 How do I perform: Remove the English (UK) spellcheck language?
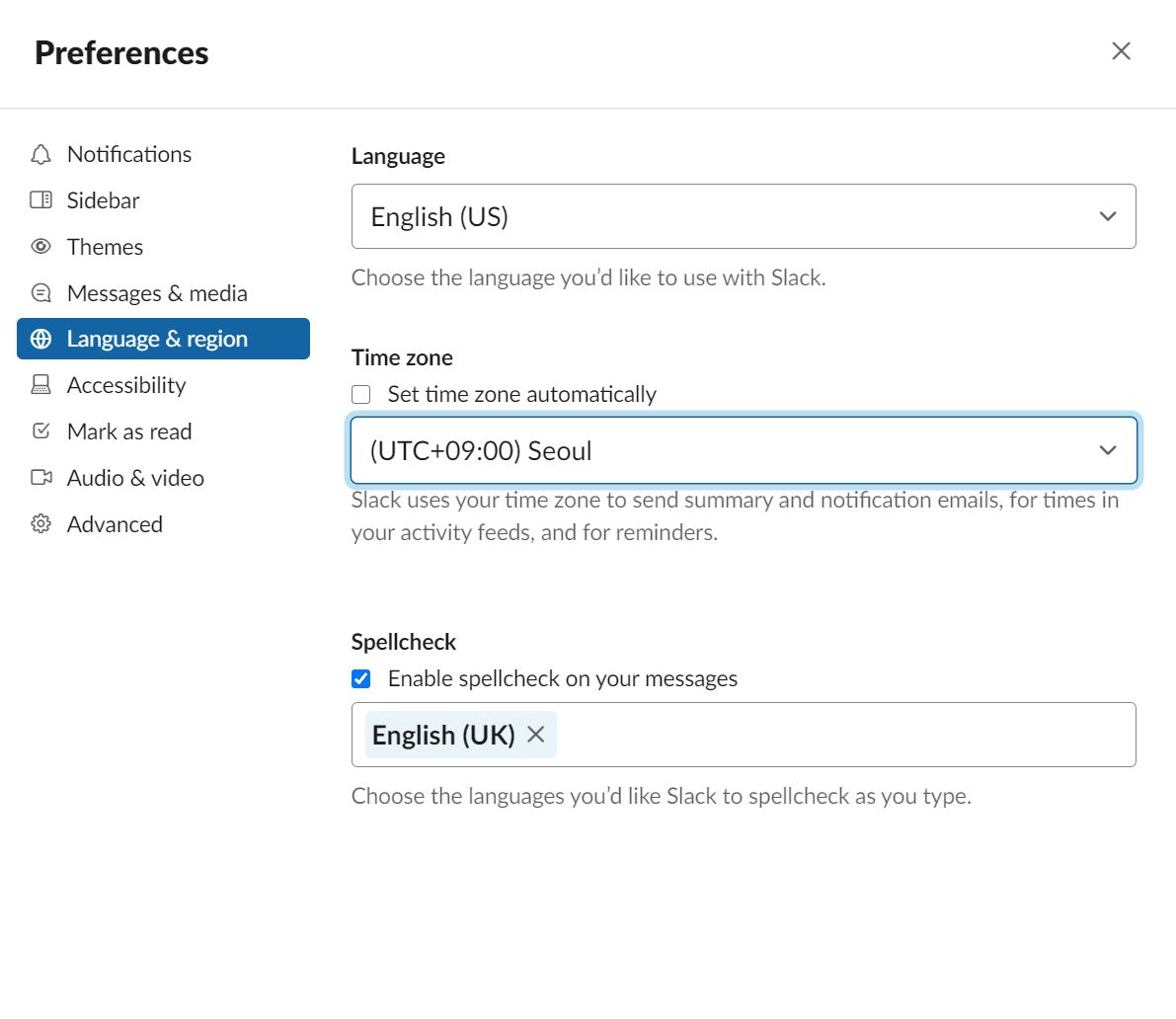tap(536, 735)
